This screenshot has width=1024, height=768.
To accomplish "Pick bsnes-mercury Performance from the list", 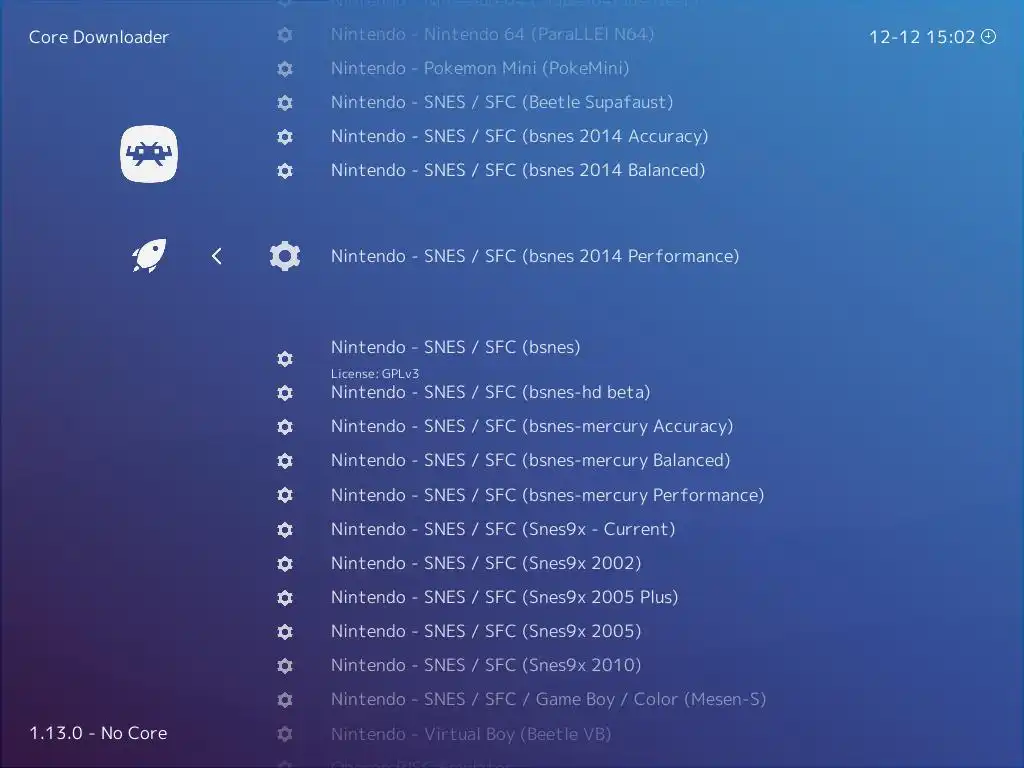I will pyautogui.click(x=547, y=495).
